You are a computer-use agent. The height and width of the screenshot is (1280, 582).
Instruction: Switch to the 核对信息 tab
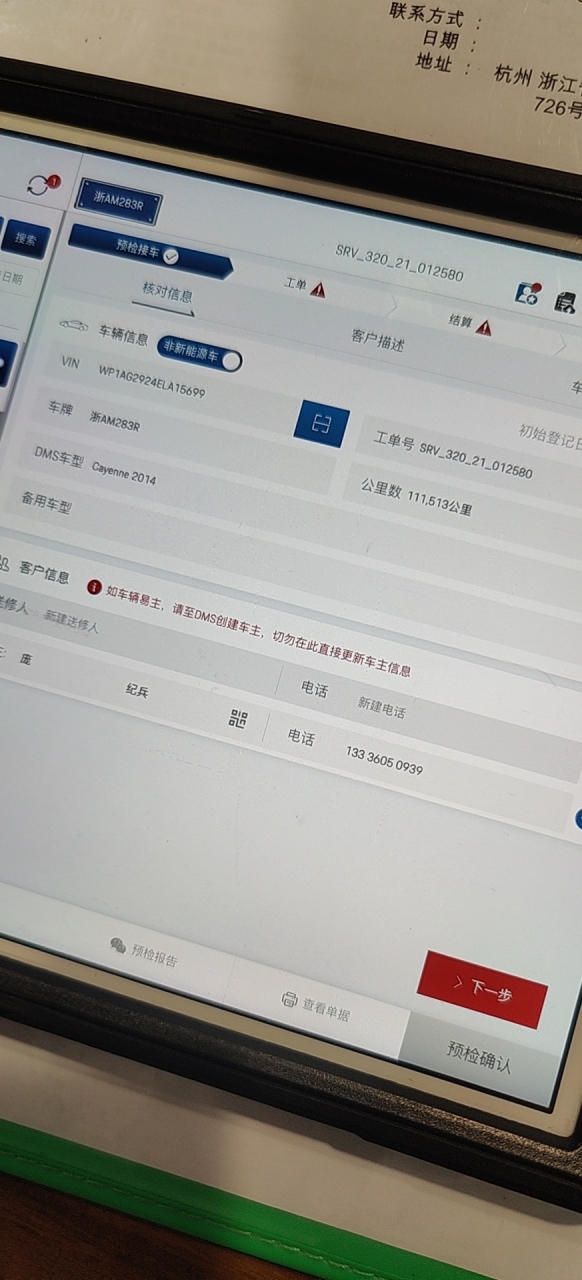point(168,293)
